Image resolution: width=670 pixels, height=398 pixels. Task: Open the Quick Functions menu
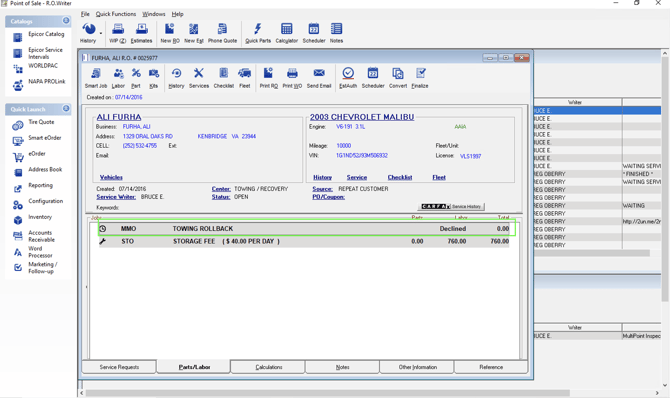click(x=116, y=14)
